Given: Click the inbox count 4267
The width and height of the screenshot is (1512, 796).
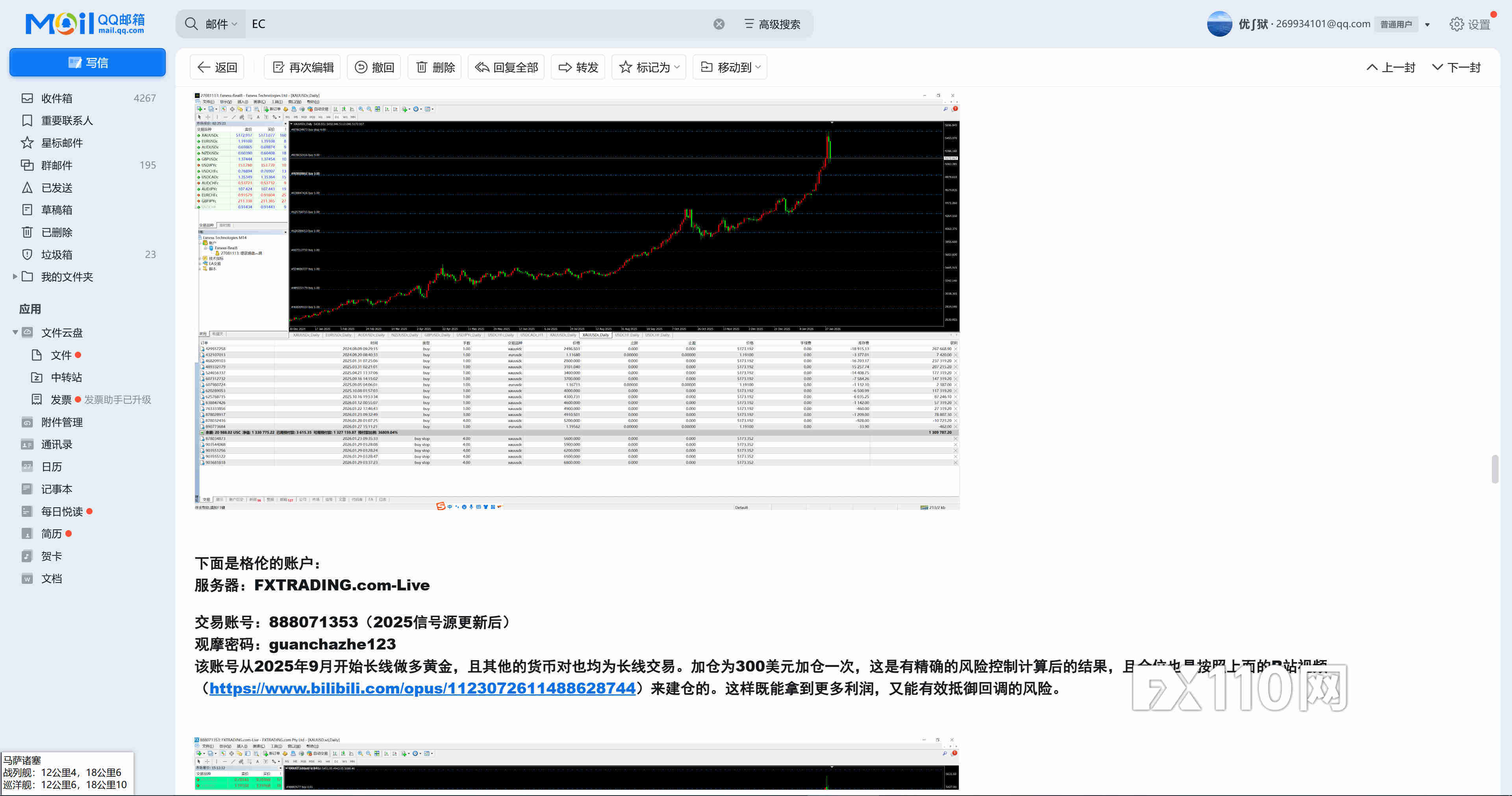Looking at the screenshot, I should pos(145,98).
